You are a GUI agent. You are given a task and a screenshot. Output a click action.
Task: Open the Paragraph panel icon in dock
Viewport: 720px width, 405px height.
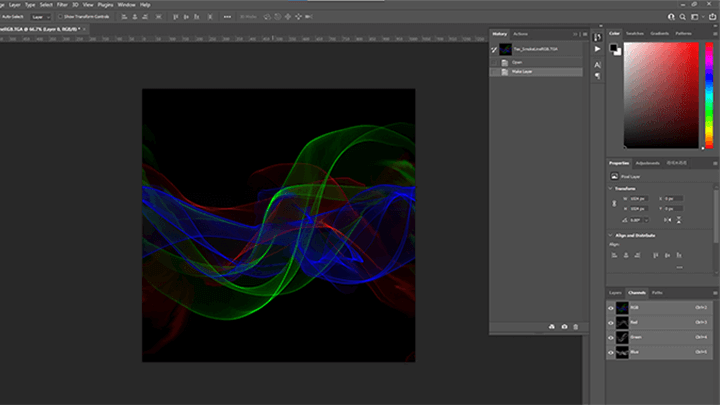coord(597,76)
